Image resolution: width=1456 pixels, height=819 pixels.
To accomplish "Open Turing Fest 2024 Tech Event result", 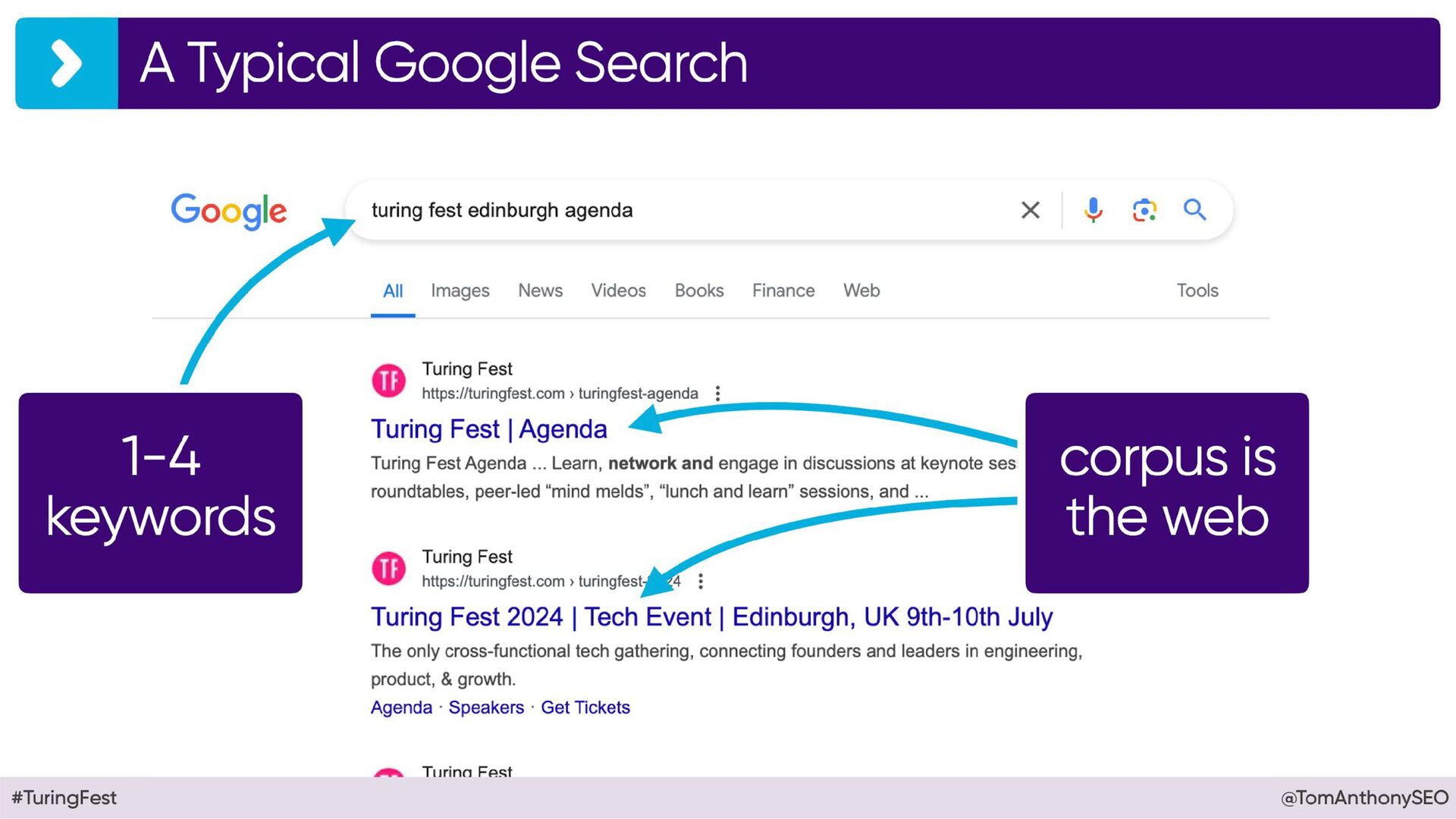I will (x=711, y=617).
